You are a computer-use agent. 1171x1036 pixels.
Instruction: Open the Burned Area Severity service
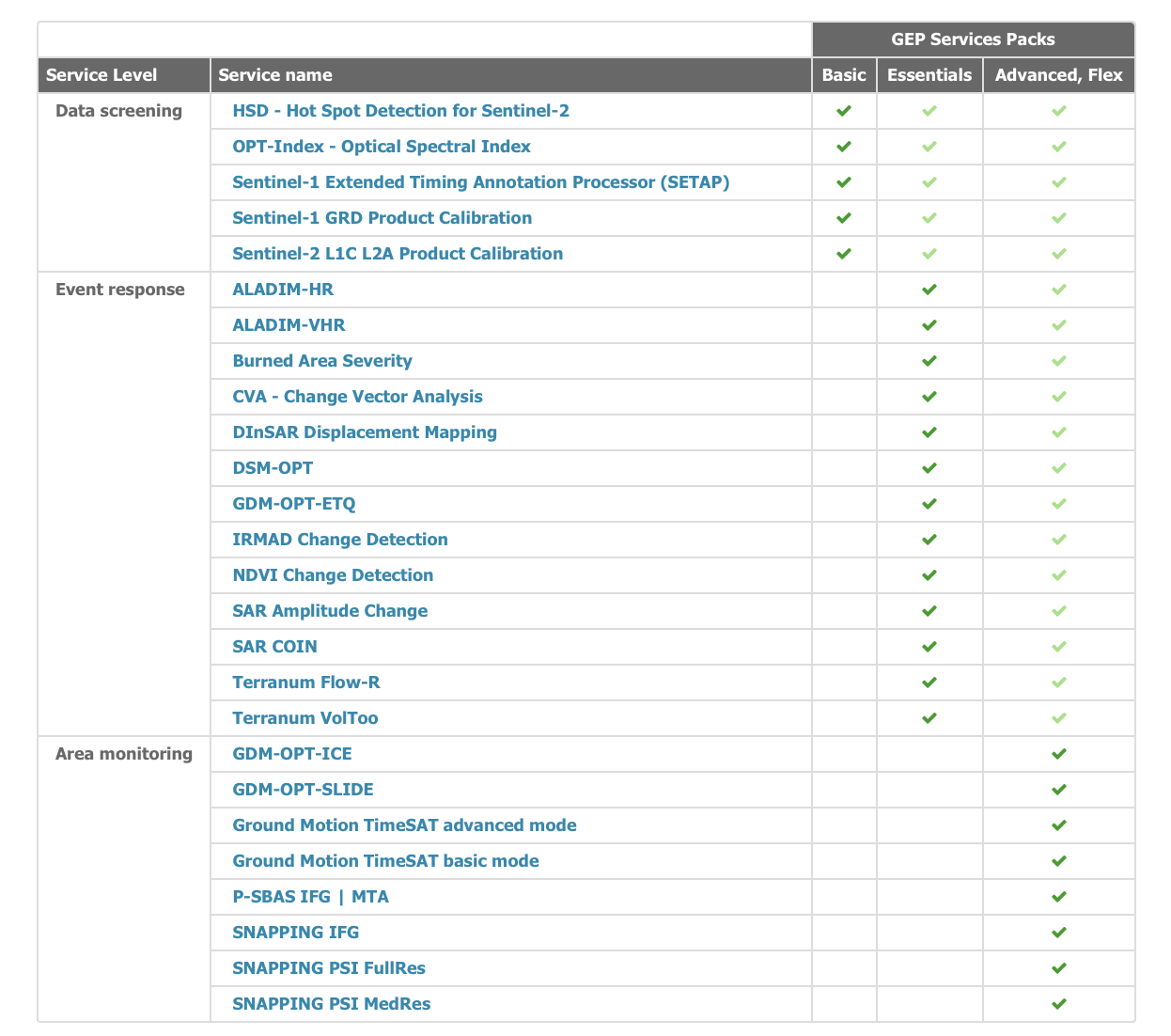coord(321,361)
